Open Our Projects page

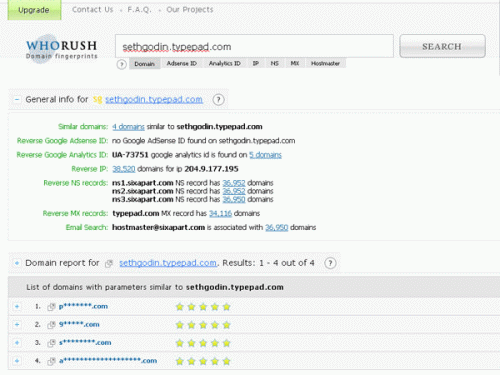coord(190,10)
